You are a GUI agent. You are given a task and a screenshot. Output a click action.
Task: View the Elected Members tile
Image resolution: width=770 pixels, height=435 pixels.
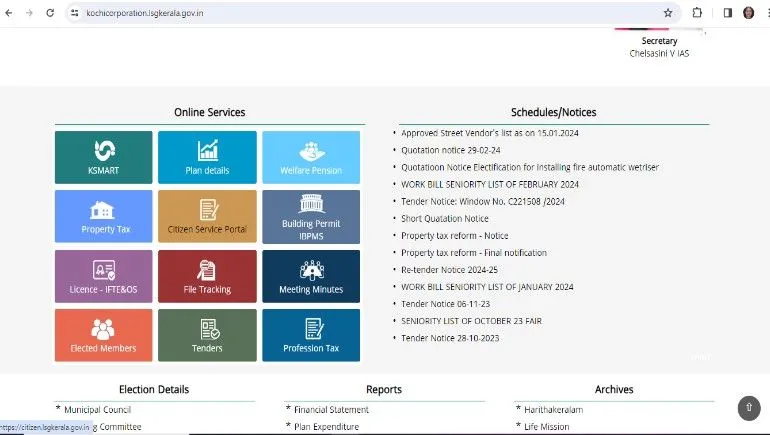pos(103,335)
